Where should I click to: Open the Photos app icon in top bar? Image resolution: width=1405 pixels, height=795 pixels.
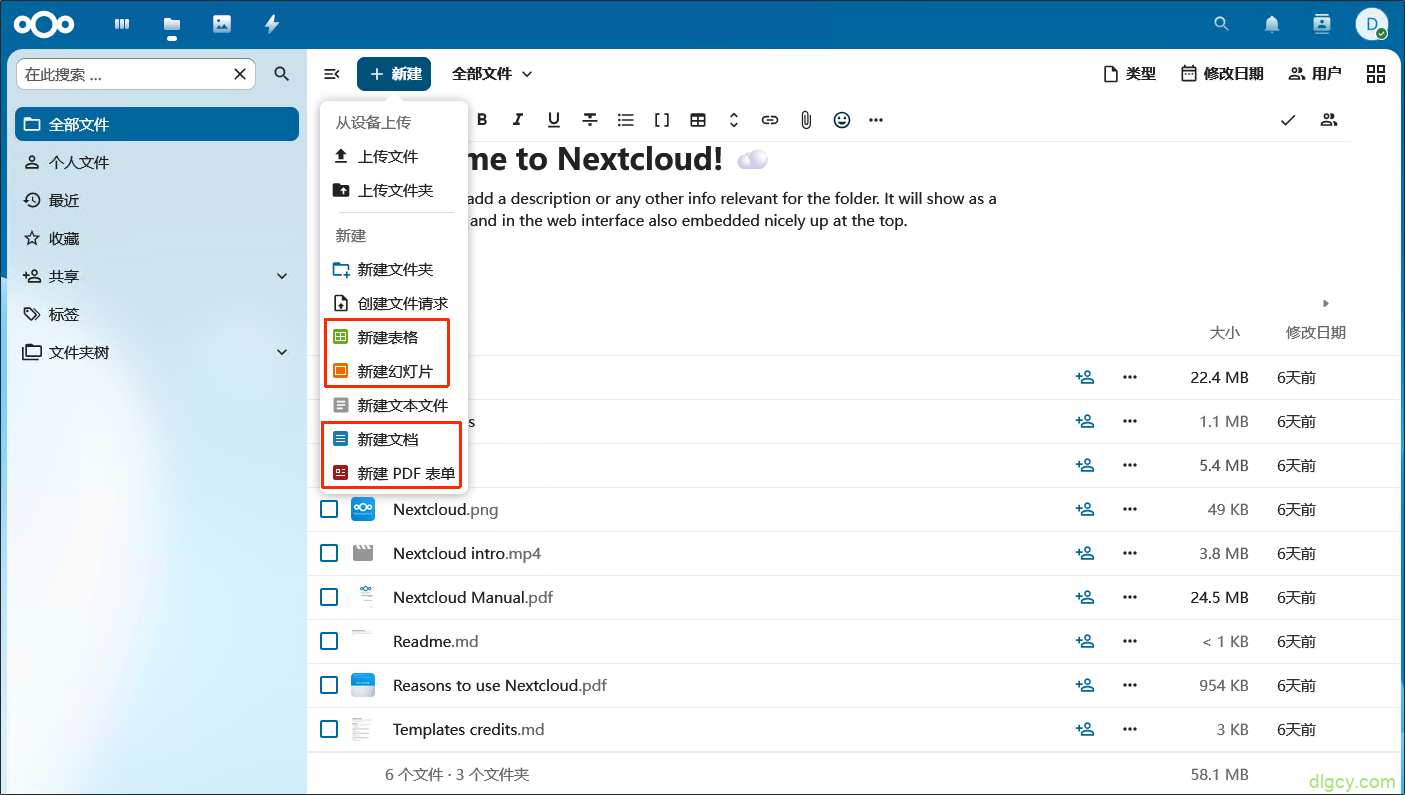pyautogui.click(x=222, y=24)
